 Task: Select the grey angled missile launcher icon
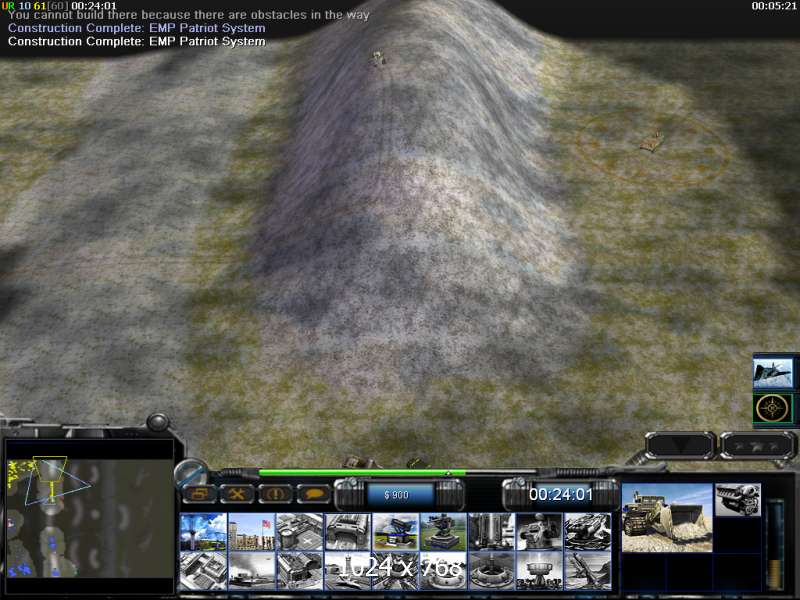point(588,570)
